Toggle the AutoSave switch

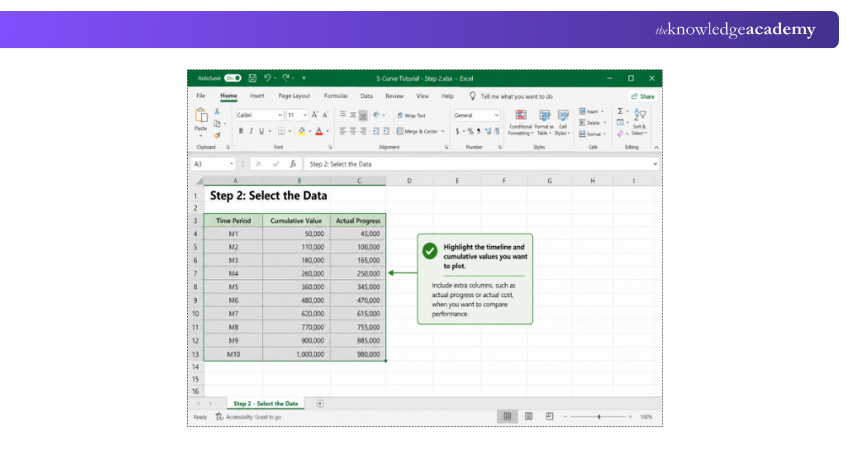pos(233,78)
